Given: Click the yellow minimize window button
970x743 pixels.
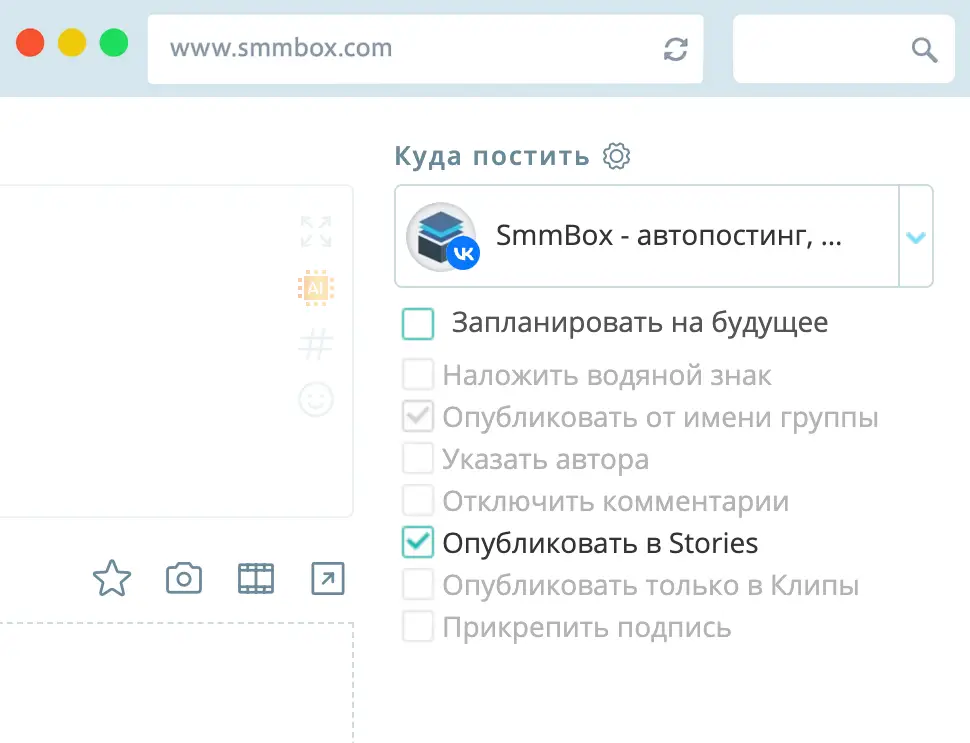Looking at the screenshot, I should pyautogui.click(x=72, y=43).
